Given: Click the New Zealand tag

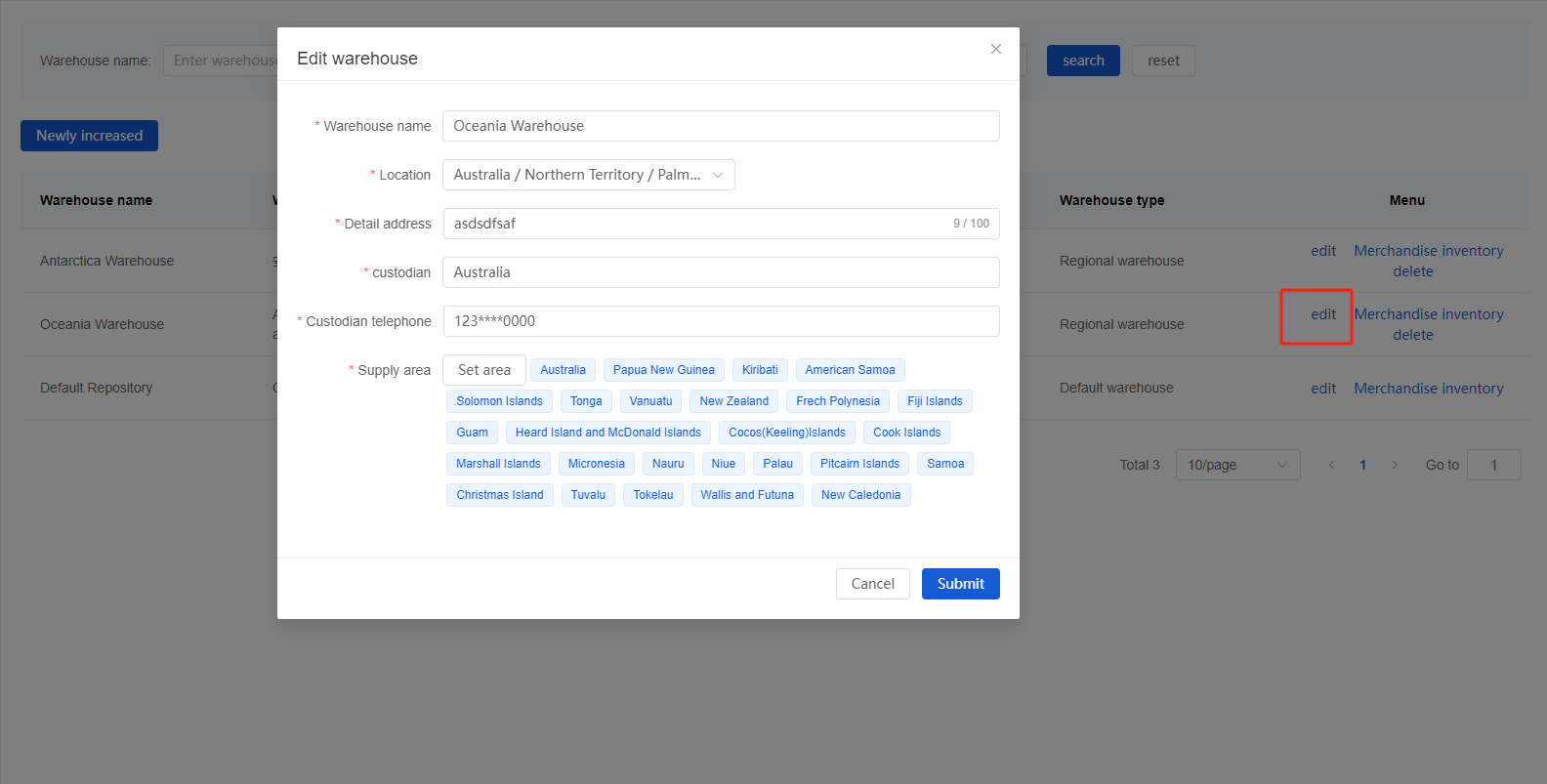Looking at the screenshot, I should pos(734,401).
